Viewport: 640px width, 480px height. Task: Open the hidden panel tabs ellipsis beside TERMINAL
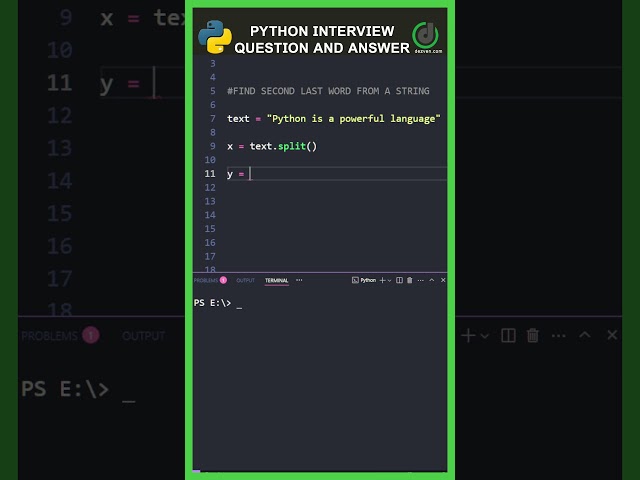tap(299, 280)
